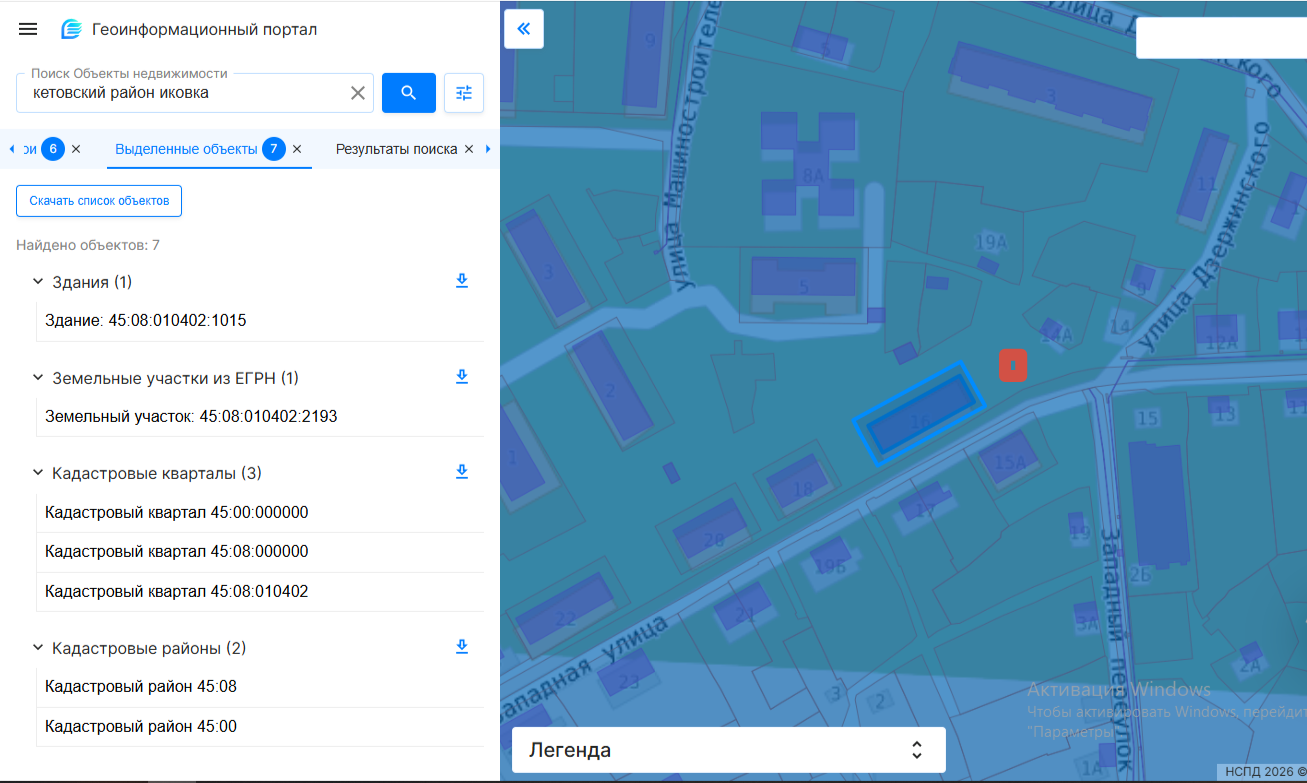Close the Выделенные объекты tab
The width and height of the screenshot is (1307, 783).
pos(297,149)
